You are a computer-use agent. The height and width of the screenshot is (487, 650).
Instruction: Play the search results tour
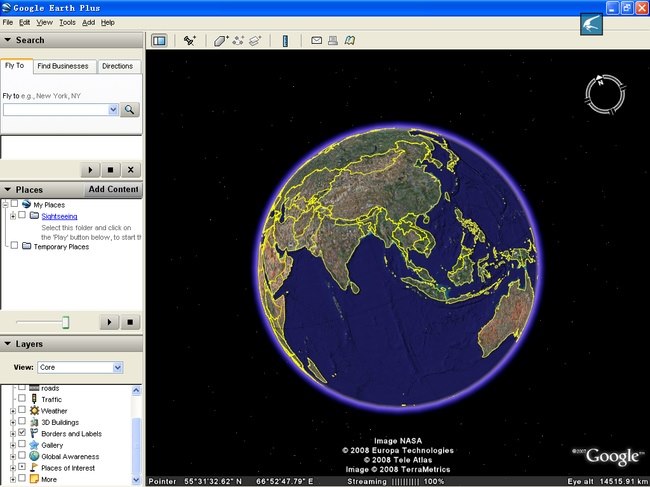click(90, 170)
